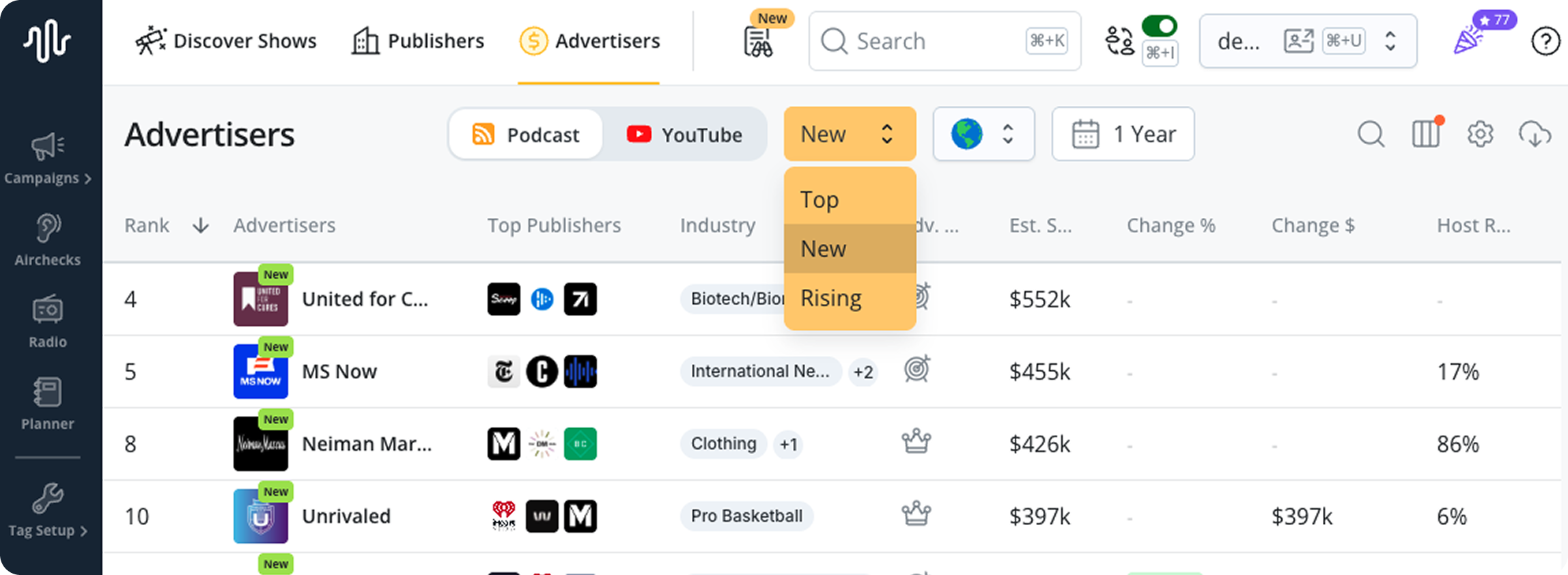Screen dimensions: 1568x575
Task: Click the cloud download export icon
Action: click(1535, 134)
